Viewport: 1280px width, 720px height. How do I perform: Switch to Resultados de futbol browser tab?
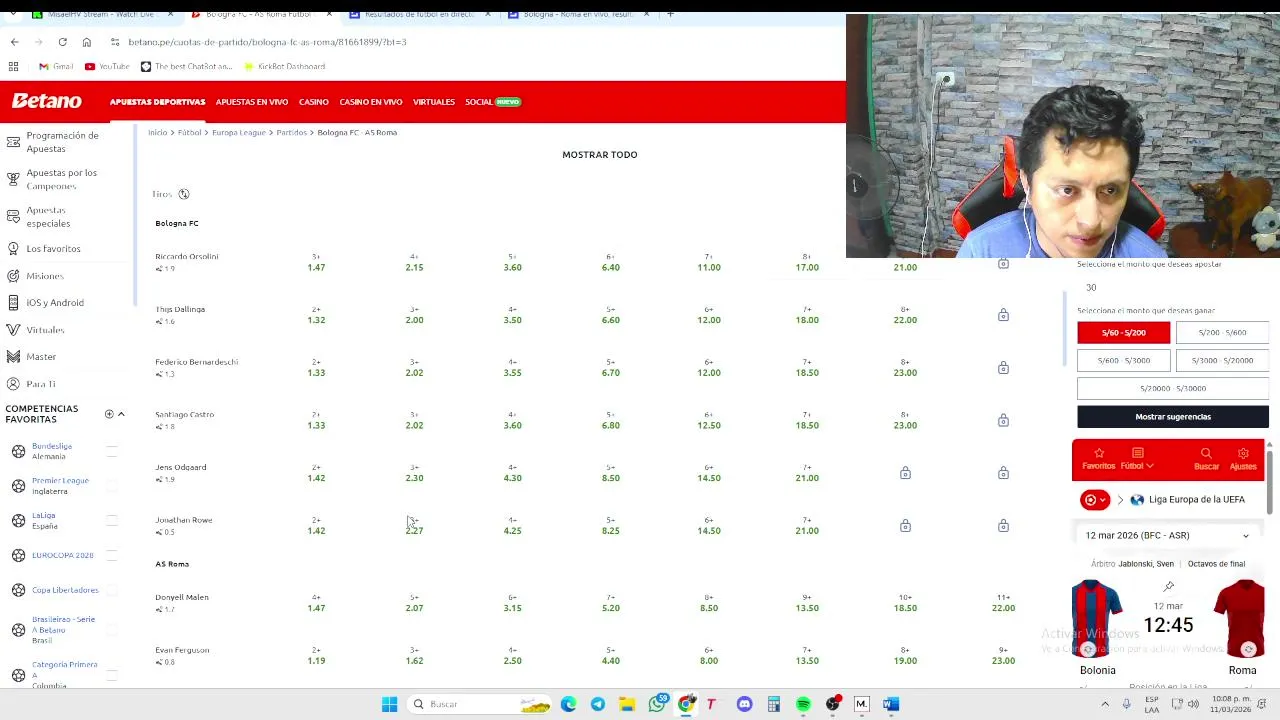click(418, 14)
